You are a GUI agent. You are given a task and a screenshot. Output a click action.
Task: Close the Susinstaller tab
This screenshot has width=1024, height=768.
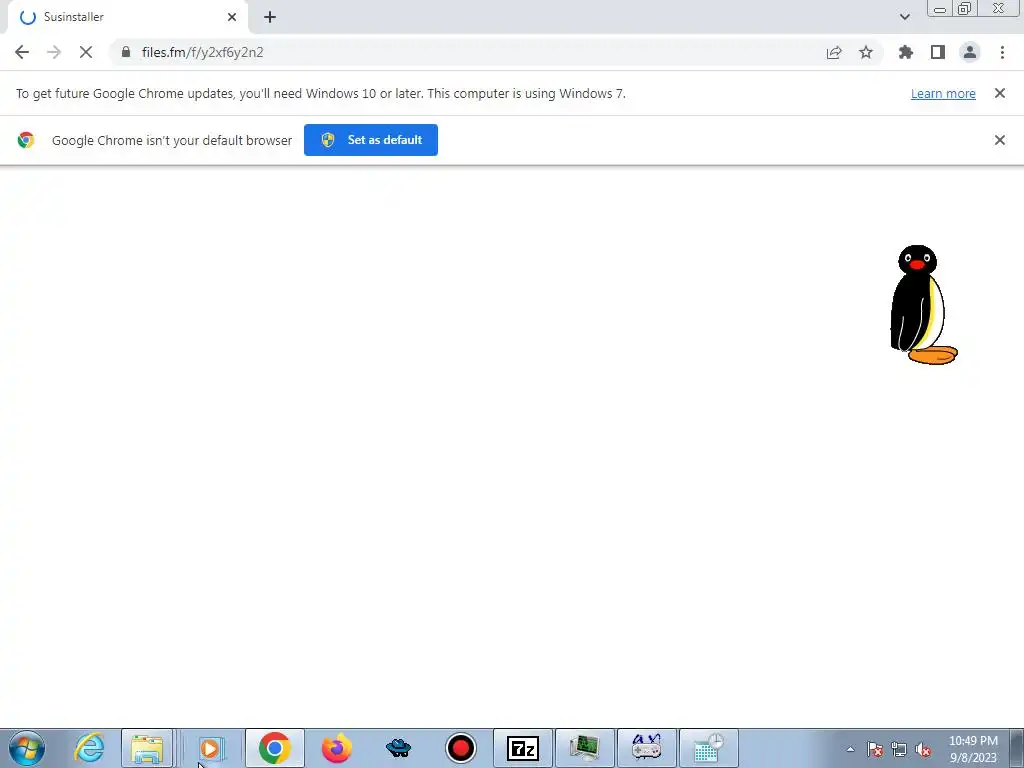tap(232, 17)
